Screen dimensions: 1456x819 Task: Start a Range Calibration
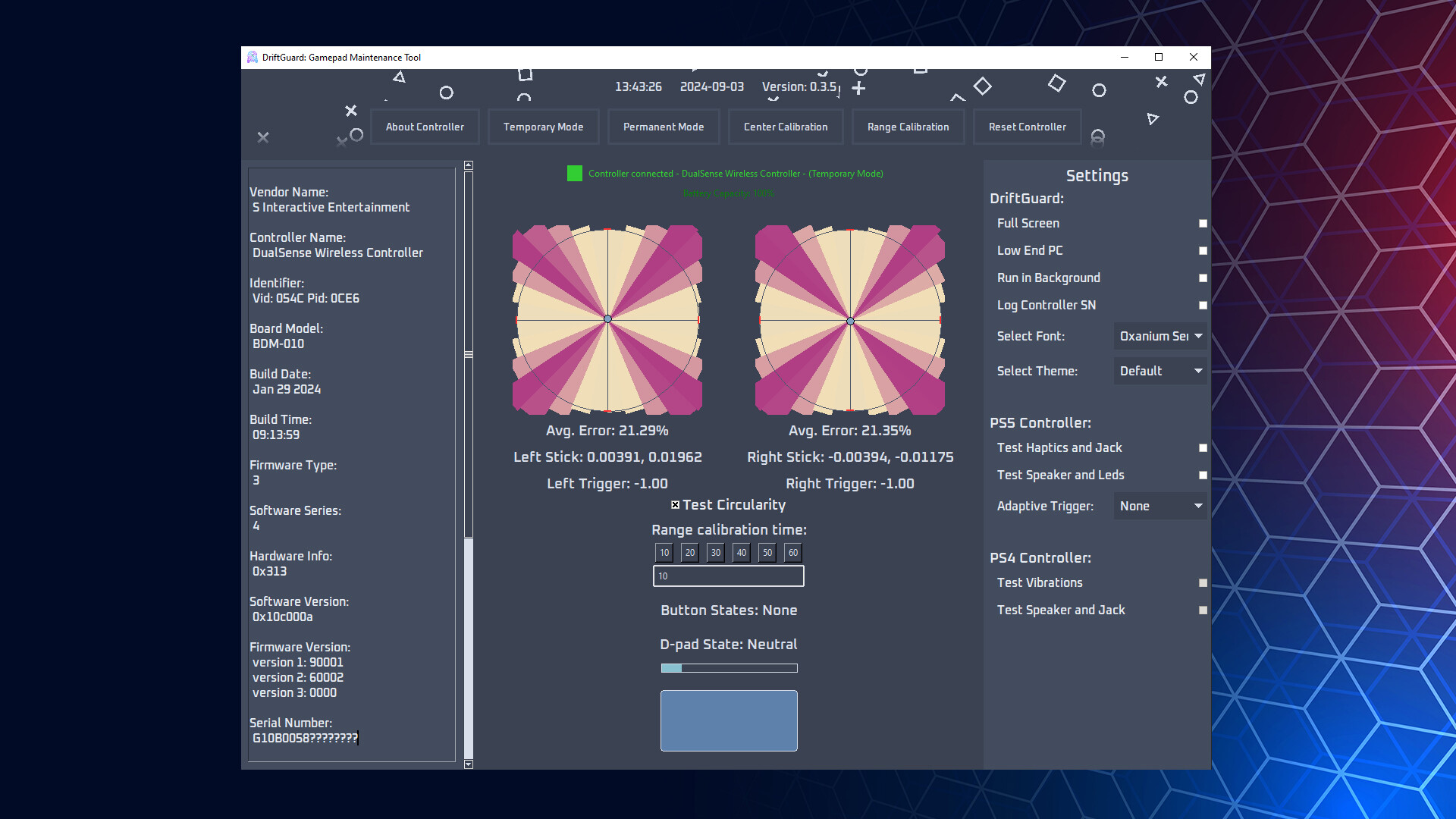tap(908, 126)
